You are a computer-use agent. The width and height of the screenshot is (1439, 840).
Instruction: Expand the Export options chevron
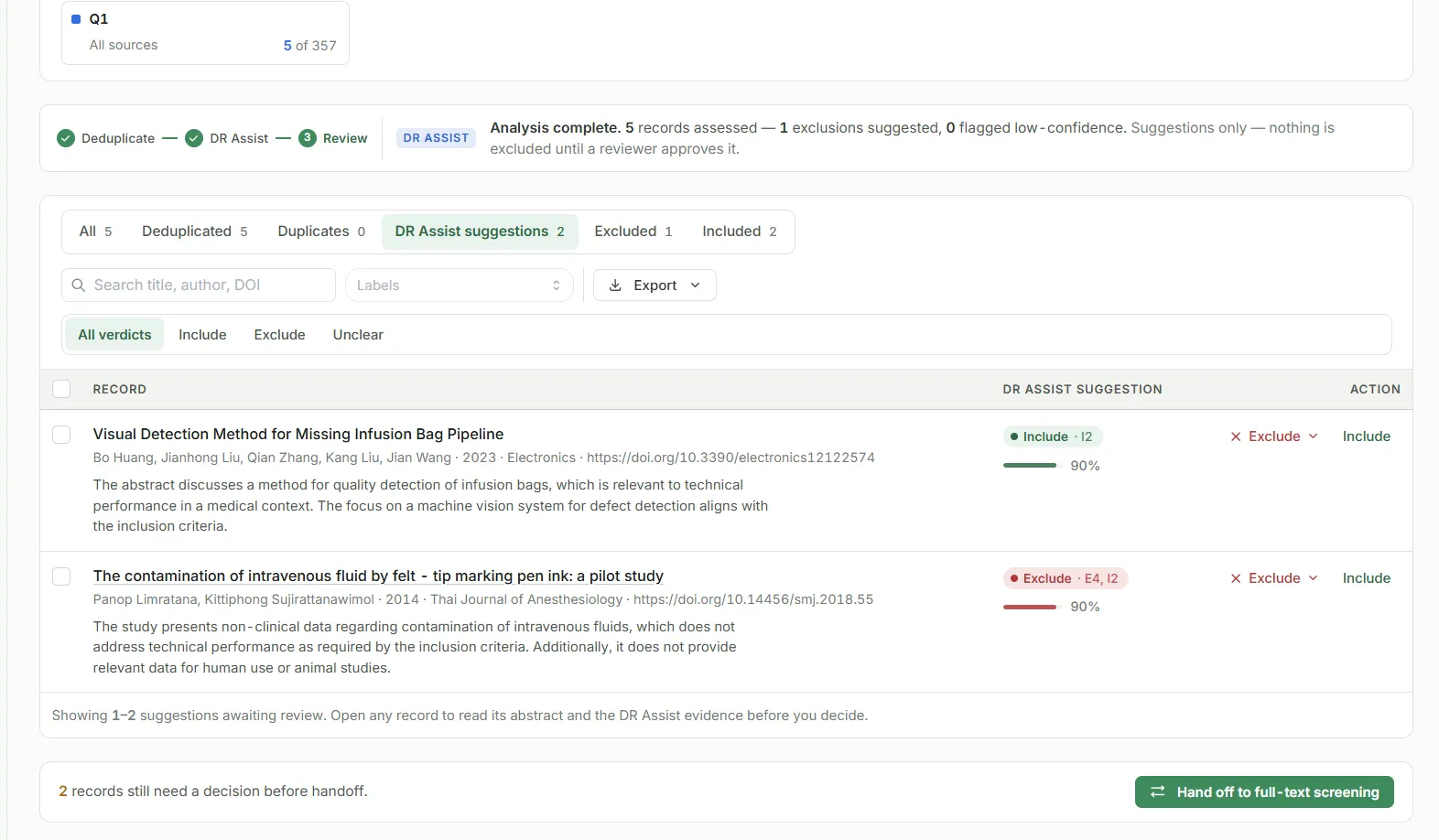pyautogui.click(x=696, y=285)
